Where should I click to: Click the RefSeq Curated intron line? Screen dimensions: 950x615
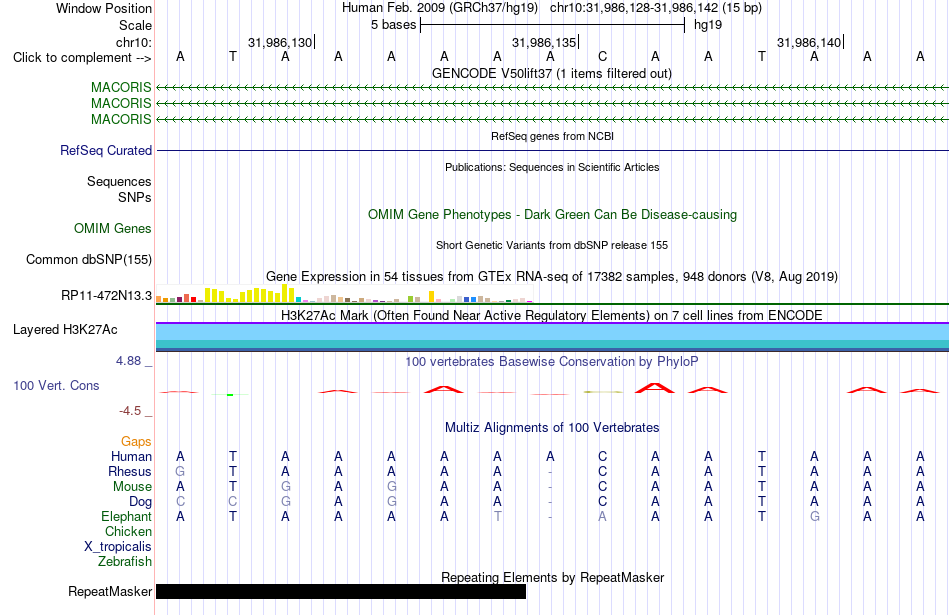553,150
